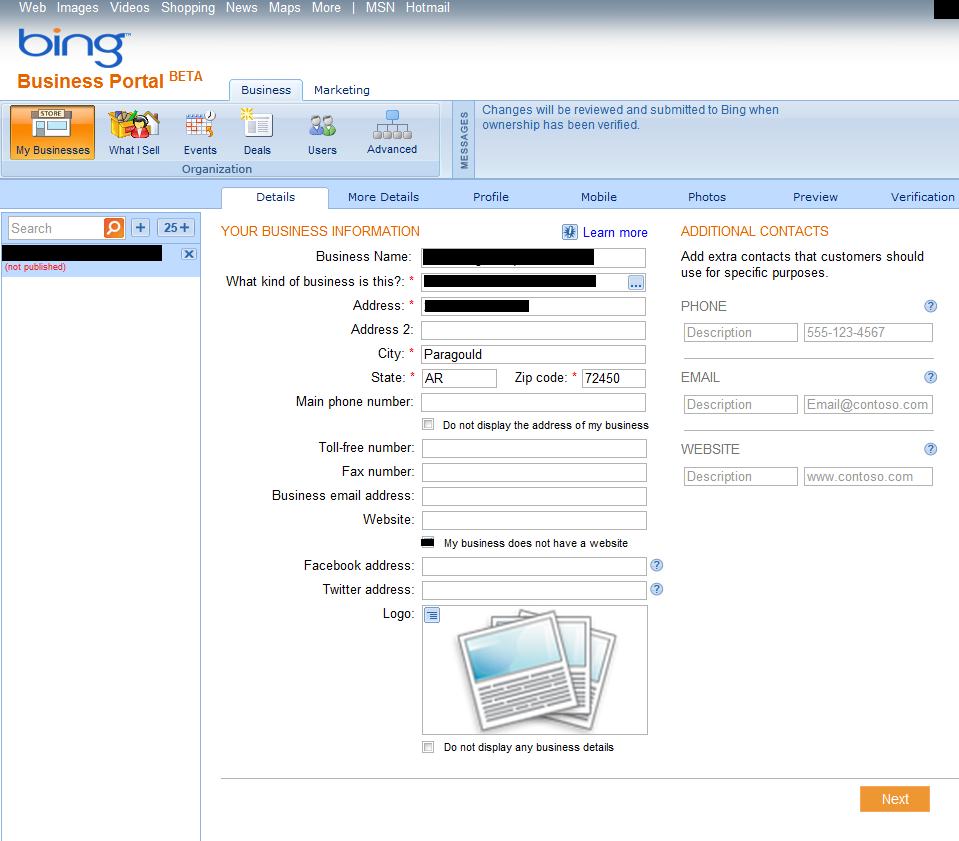Screen dimensions: 959x841
Task: Select the logo placeholder image
Action: tap(537, 671)
